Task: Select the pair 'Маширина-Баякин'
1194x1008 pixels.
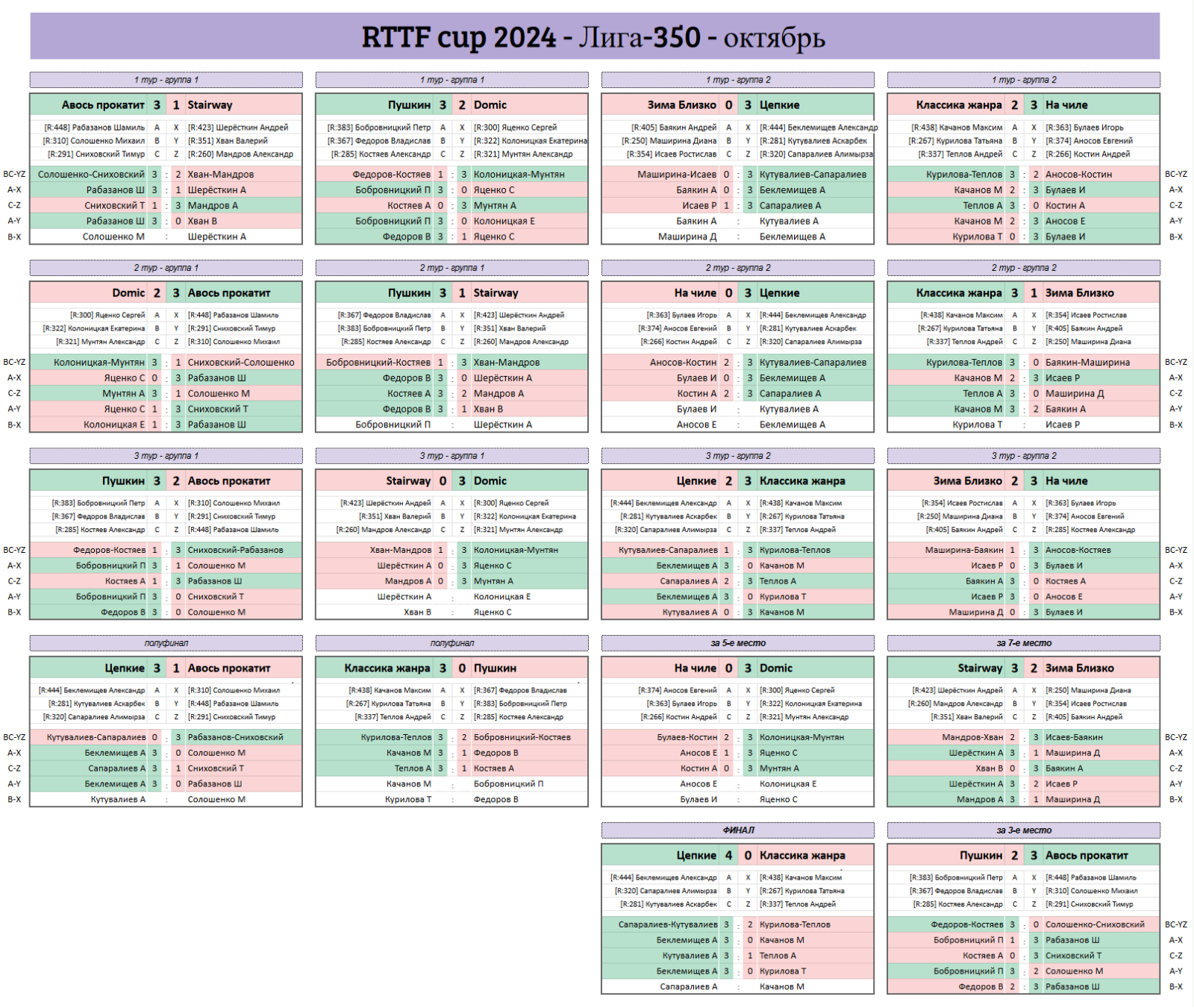Action: point(965,550)
